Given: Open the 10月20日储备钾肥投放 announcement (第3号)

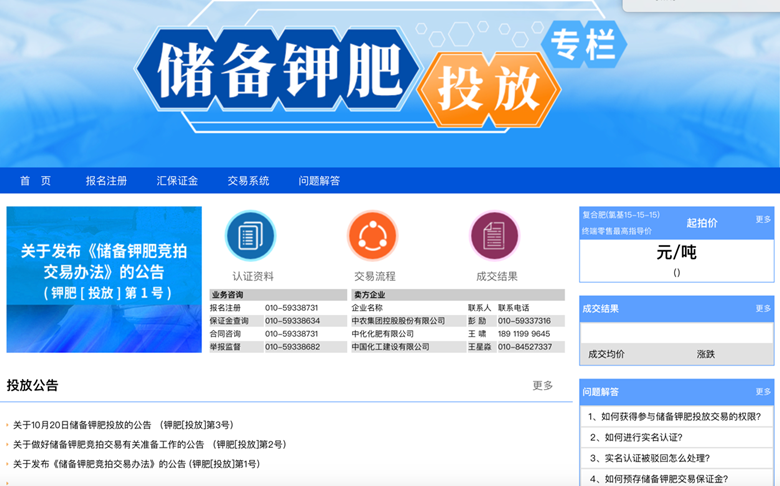Looking at the screenshot, I should tap(123, 425).
